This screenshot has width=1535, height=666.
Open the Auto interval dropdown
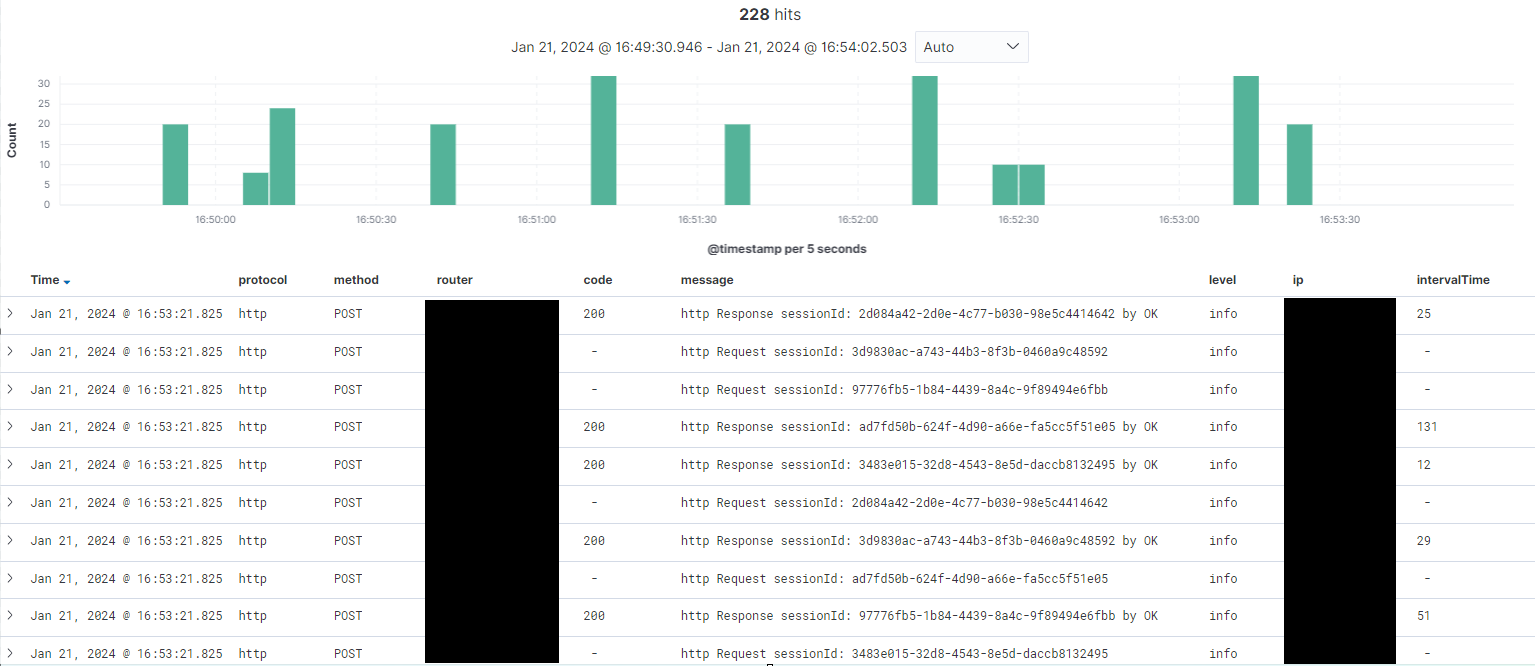tap(971, 47)
